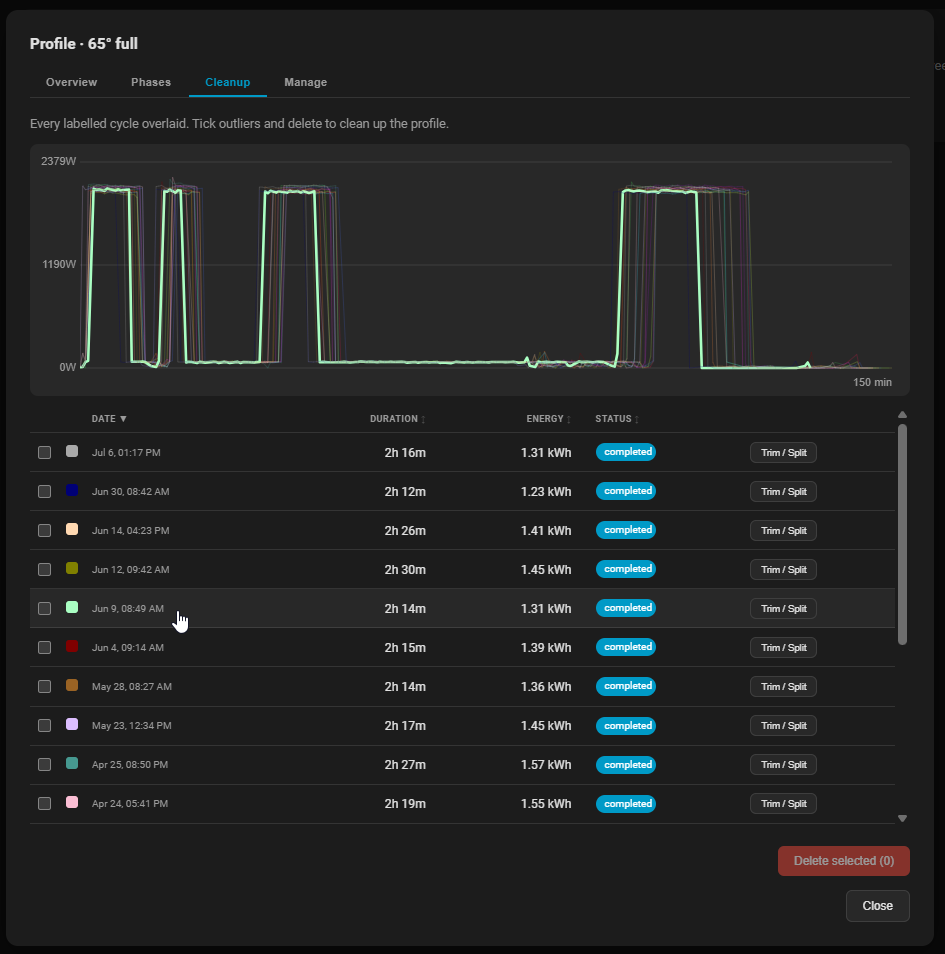Switch to the Overview tab
945x954 pixels.
click(x=71, y=82)
